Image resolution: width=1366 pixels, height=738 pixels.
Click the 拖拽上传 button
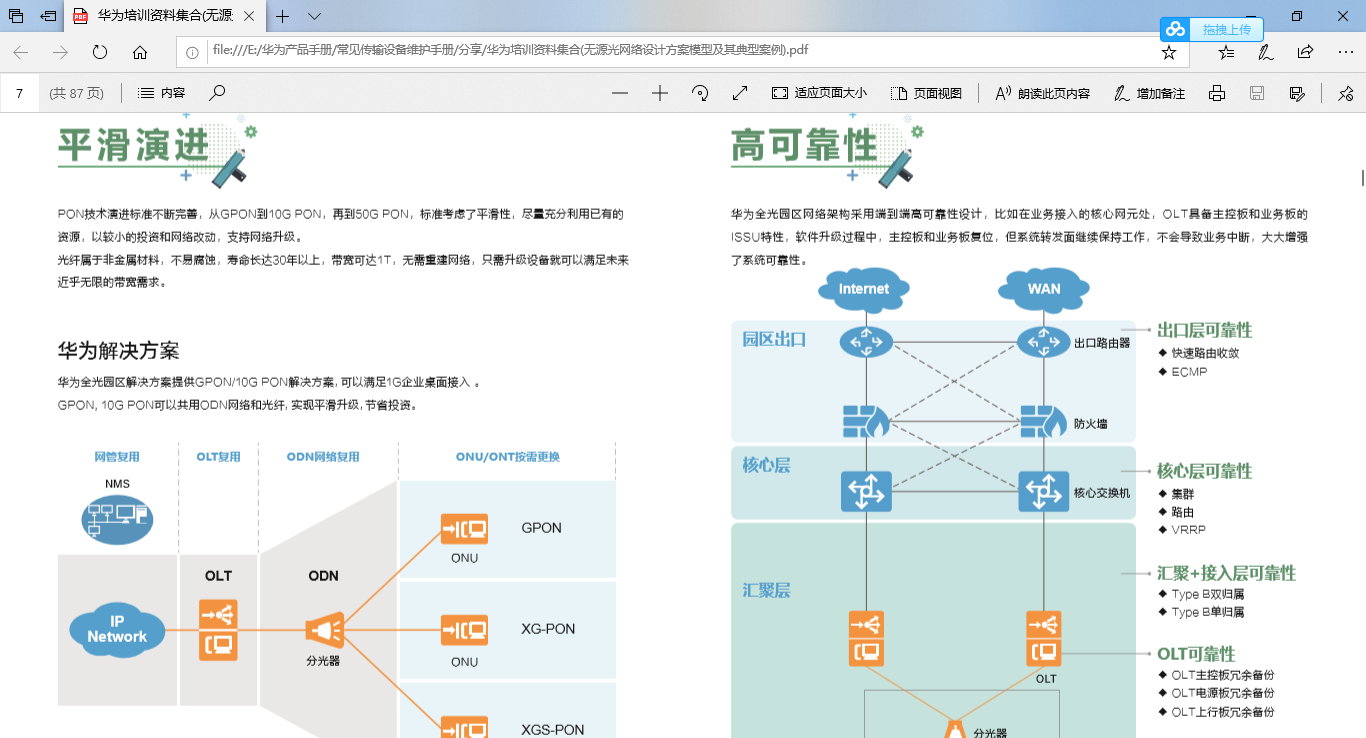point(1226,30)
